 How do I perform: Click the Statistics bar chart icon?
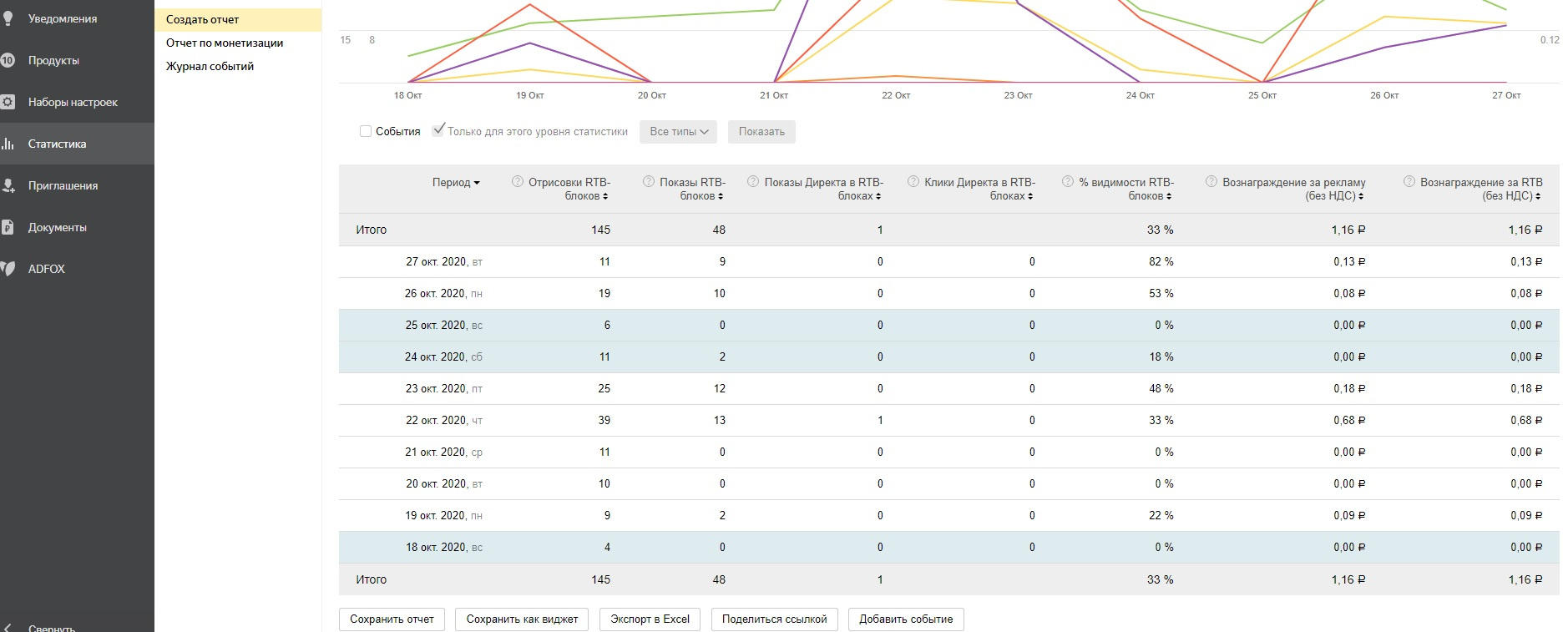8,144
